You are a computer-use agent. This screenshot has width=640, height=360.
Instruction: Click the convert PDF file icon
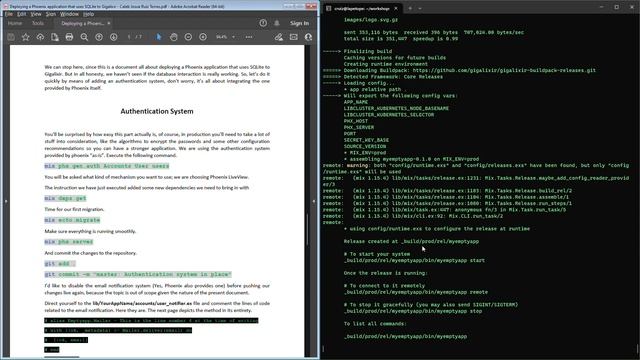(55, 37)
